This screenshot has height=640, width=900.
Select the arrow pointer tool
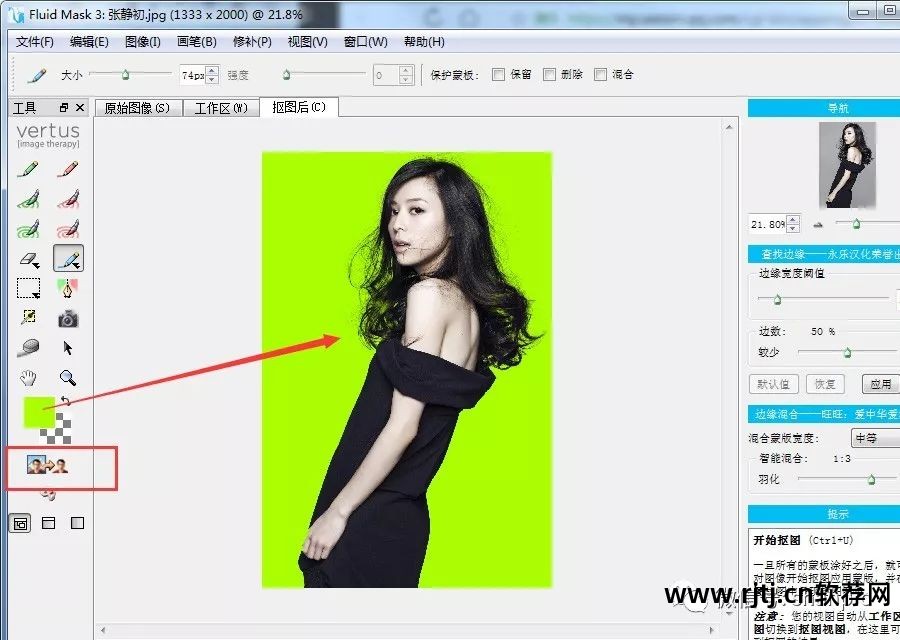click(x=68, y=348)
